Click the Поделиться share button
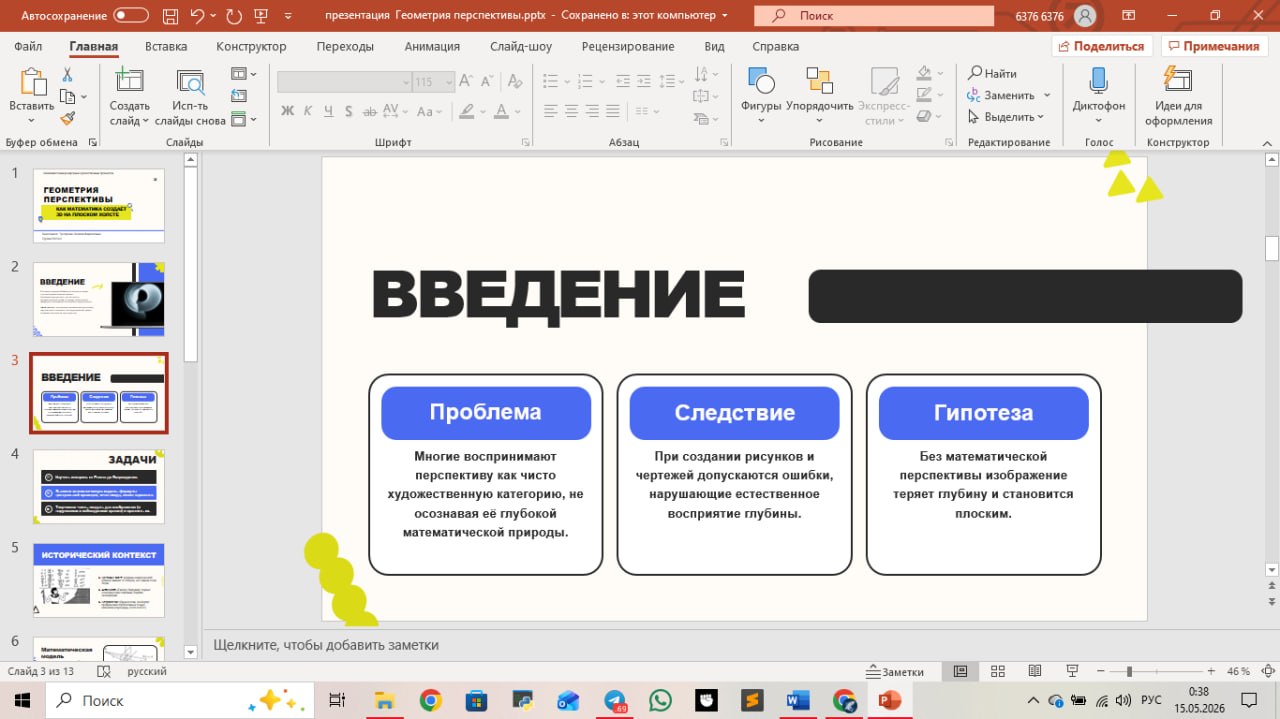The height and width of the screenshot is (719, 1280). tap(1102, 47)
